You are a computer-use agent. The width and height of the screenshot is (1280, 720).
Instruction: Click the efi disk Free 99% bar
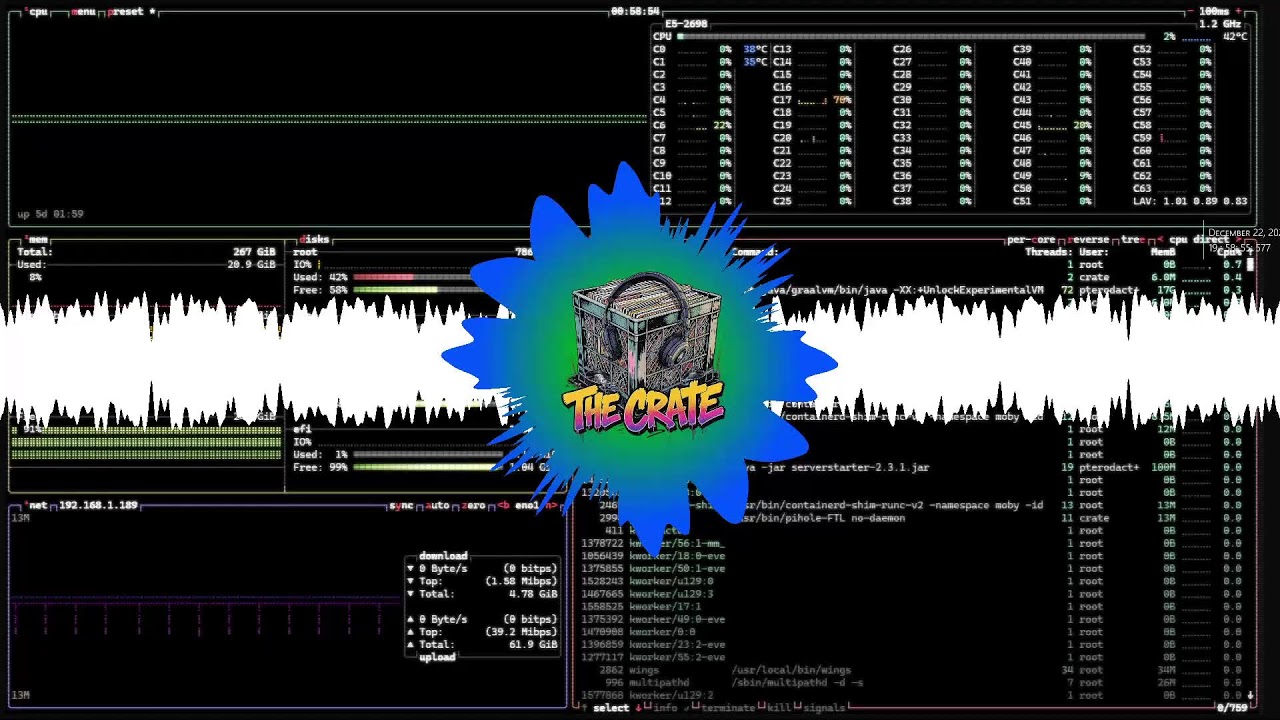click(430, 467)
